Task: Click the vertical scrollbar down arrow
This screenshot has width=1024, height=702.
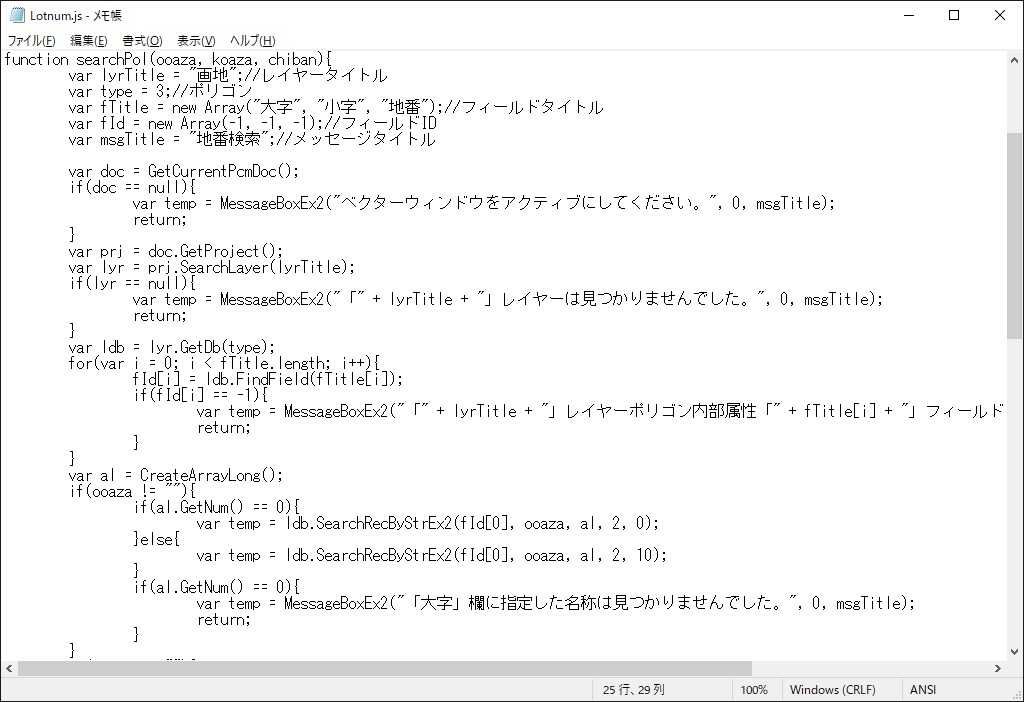Action: point(1014,651)
